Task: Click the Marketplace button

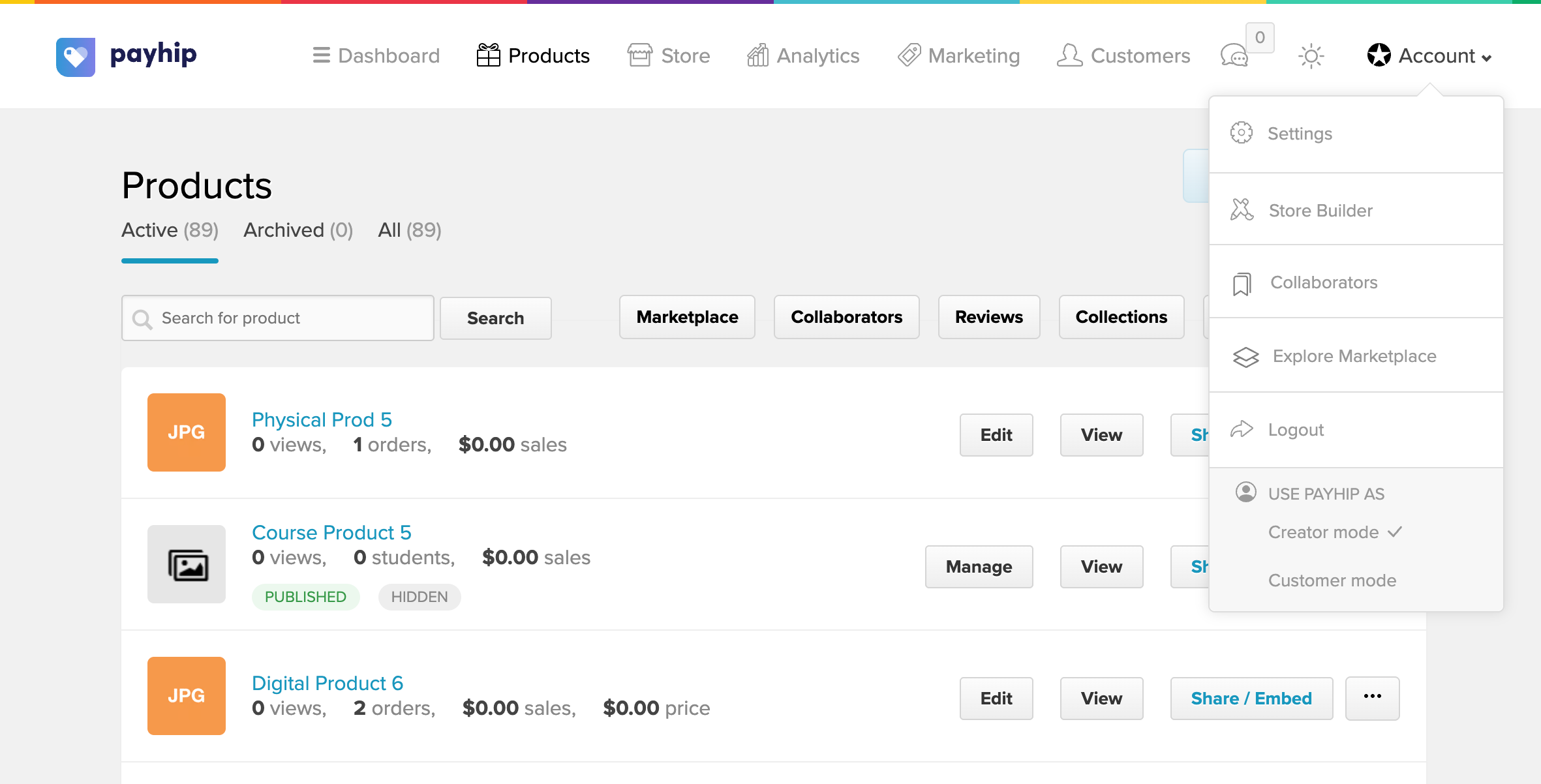Action: pyautogui.click(x=687, y=317)
